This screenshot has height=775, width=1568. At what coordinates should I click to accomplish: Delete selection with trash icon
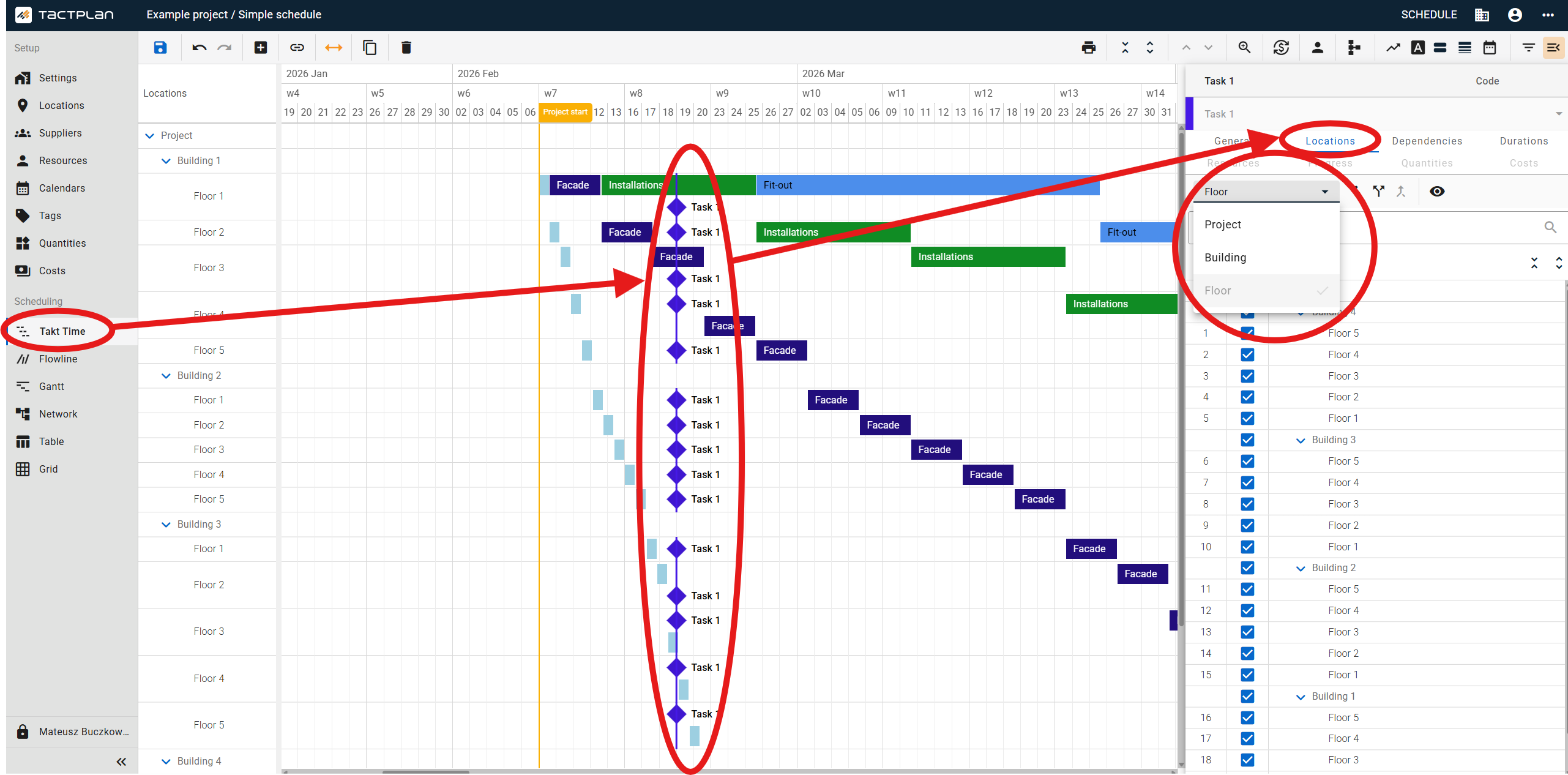point(406,48)
